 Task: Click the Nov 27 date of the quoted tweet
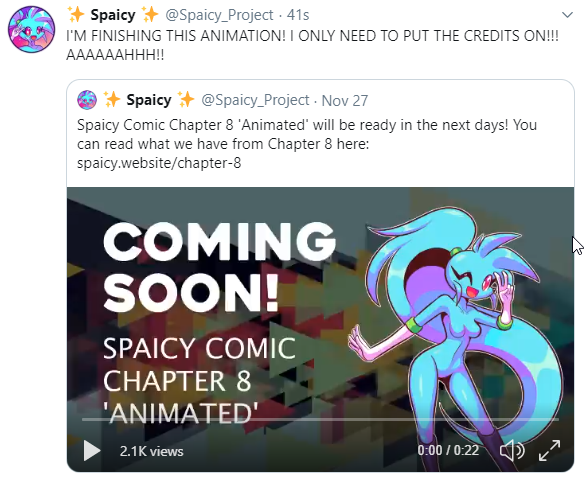pyautogui.click(x=345, y=101)
